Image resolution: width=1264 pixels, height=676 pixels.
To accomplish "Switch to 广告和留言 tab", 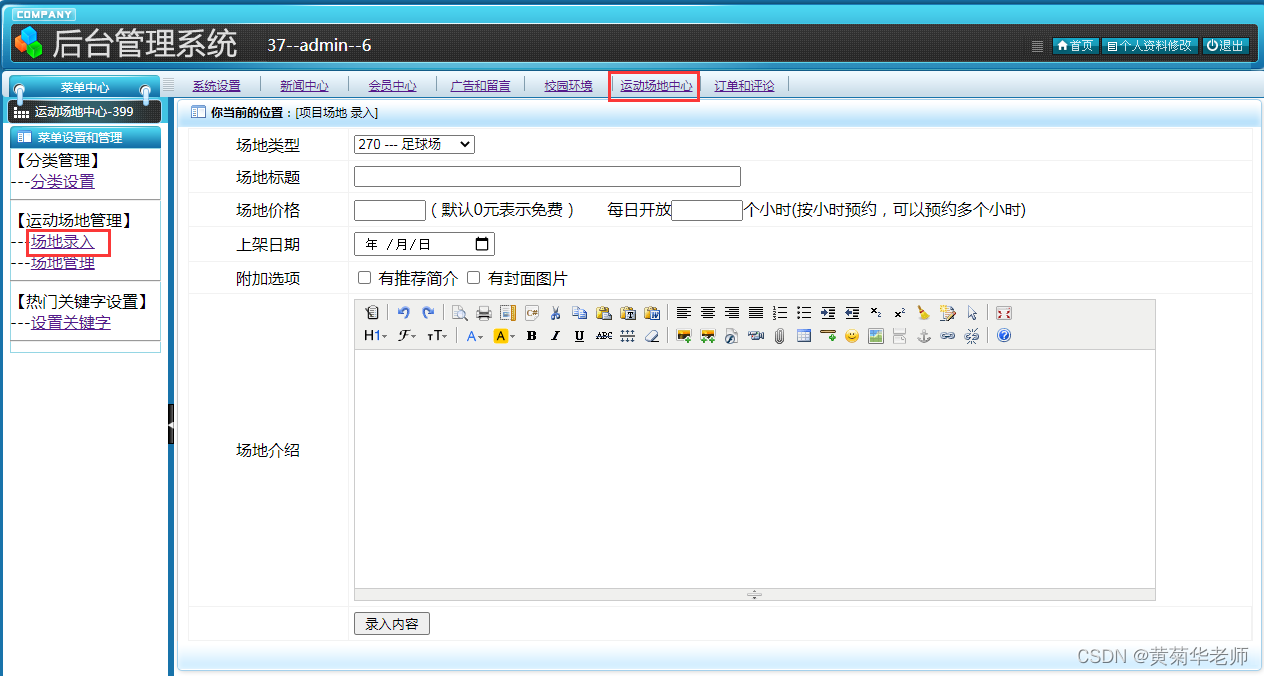I will point(480,86).
